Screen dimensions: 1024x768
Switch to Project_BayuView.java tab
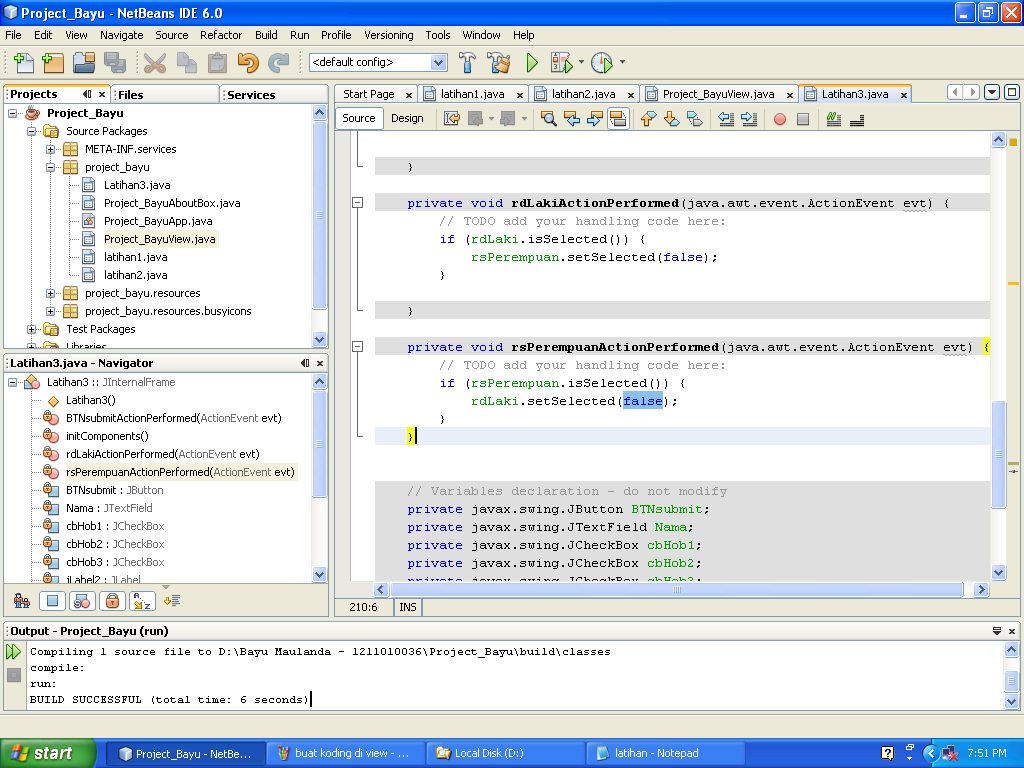(x=718, y=94)
